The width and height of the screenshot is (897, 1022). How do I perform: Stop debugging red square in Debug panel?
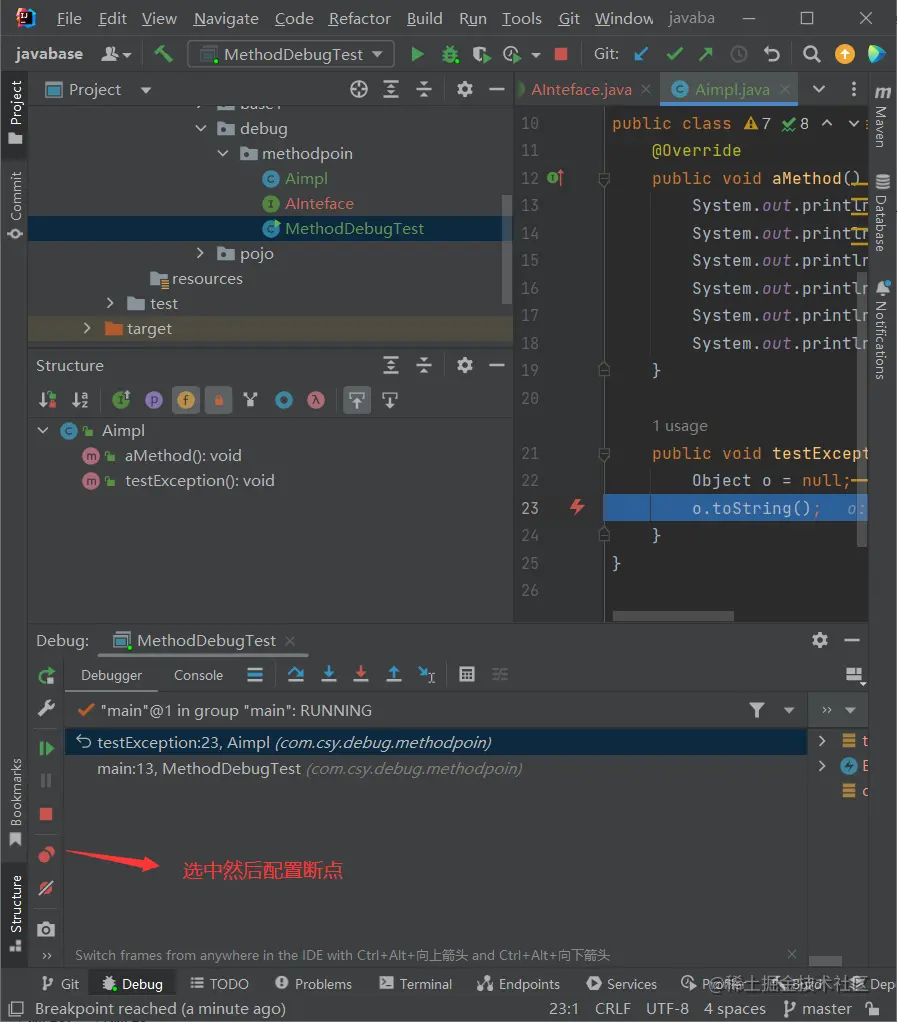[46, 814]
